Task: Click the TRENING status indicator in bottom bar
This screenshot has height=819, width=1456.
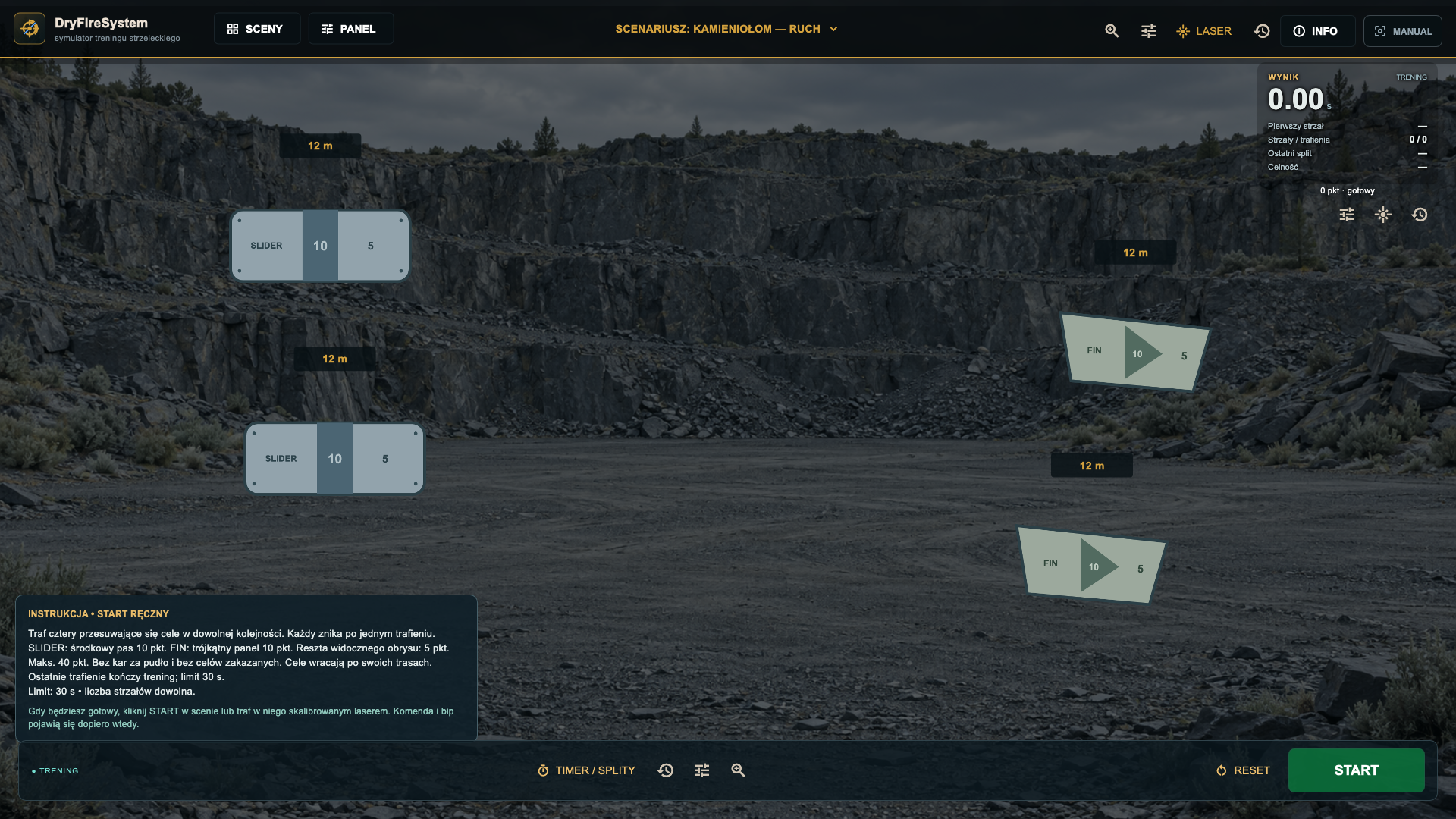Action: click(55, 771)
